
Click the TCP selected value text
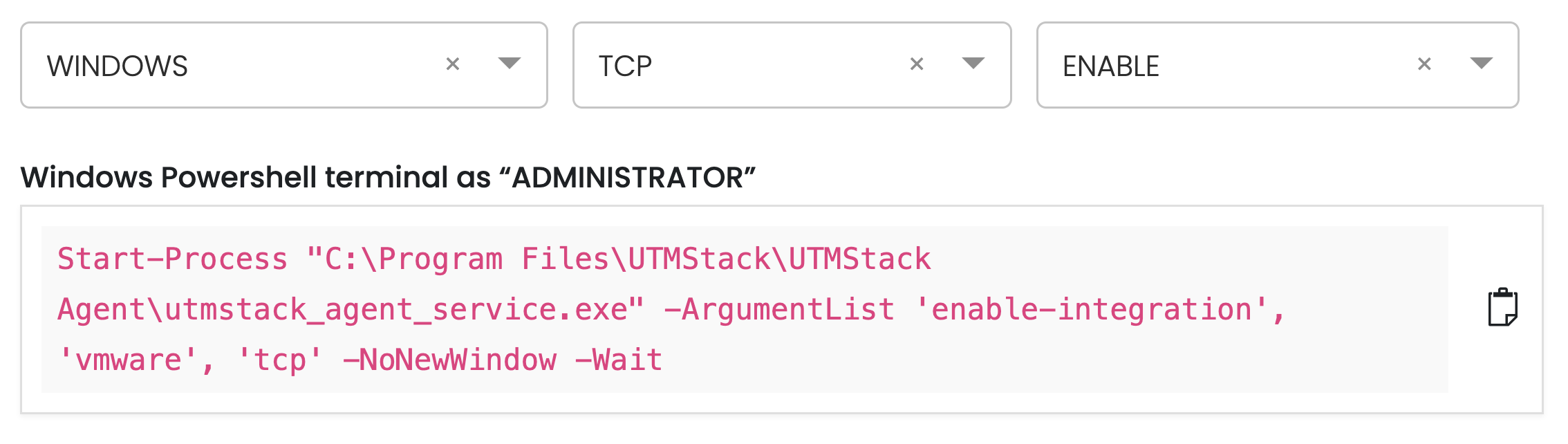625,66
